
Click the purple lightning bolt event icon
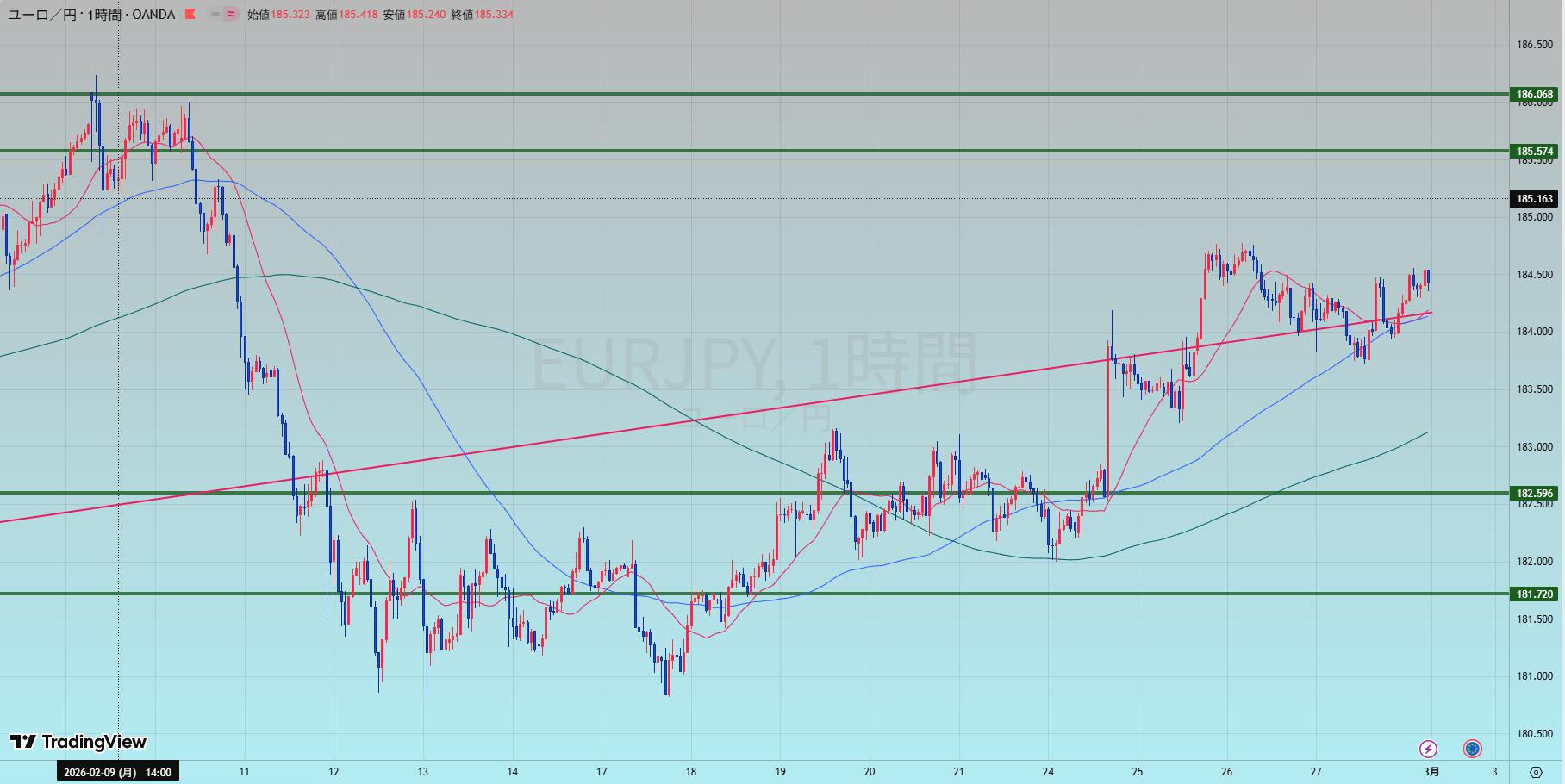click(x=1428, y=749)
